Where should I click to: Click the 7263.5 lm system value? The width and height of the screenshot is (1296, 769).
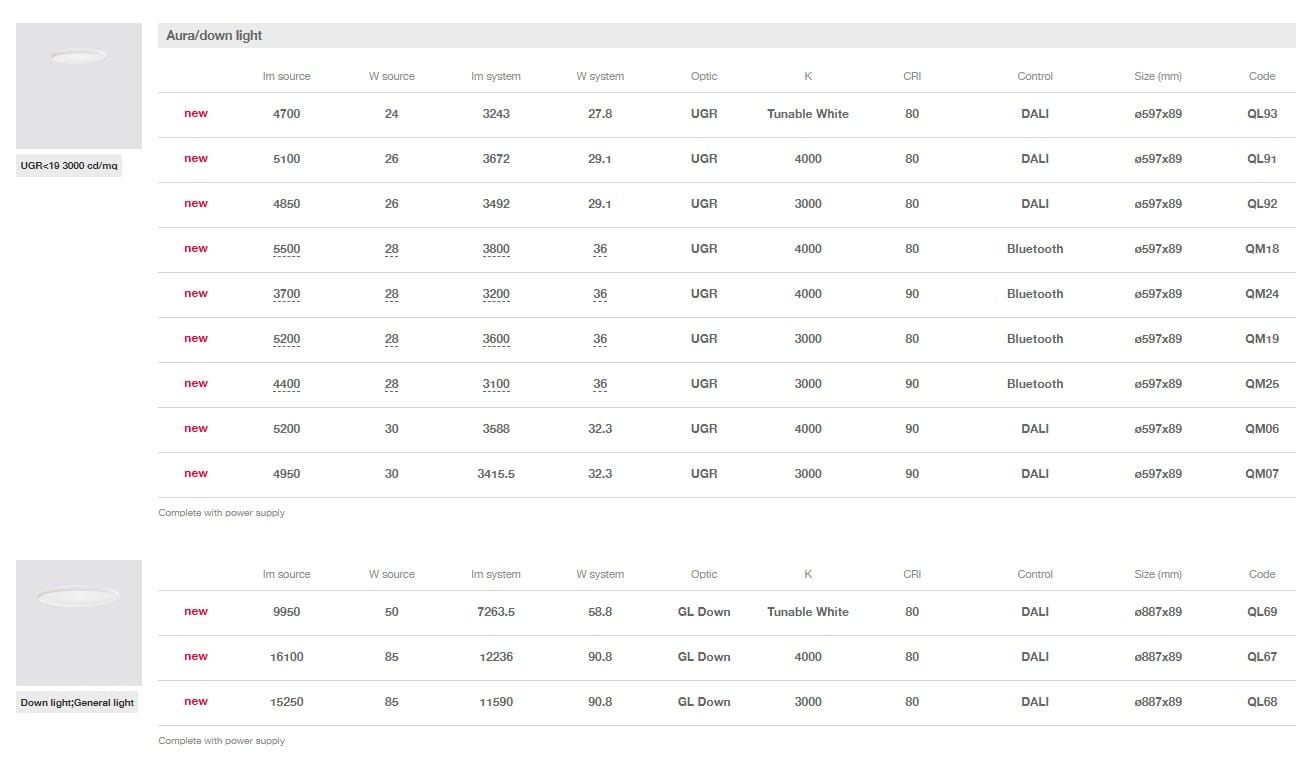[496, 612]
